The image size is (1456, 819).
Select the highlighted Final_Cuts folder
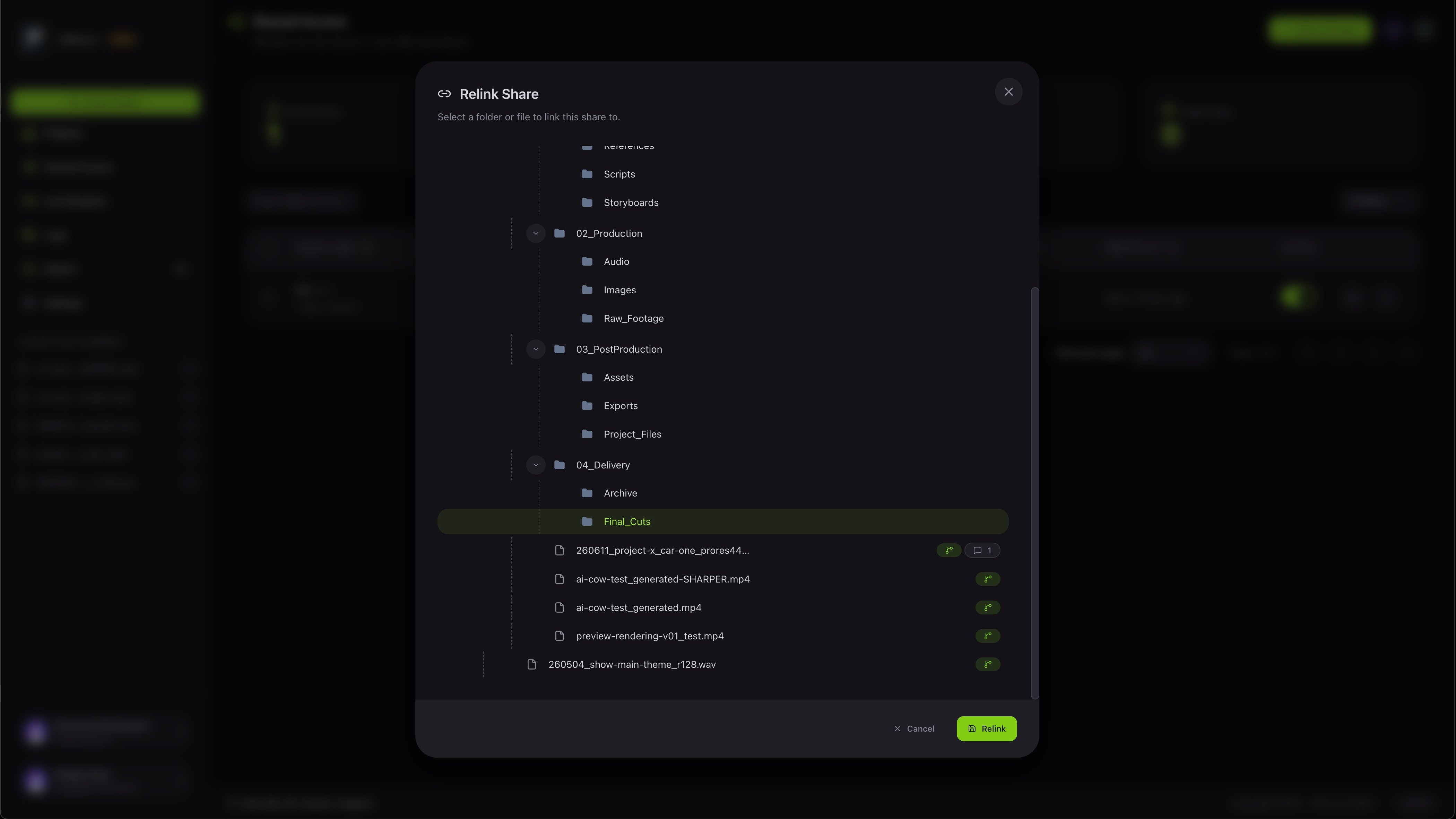click(x=723, y=522)
